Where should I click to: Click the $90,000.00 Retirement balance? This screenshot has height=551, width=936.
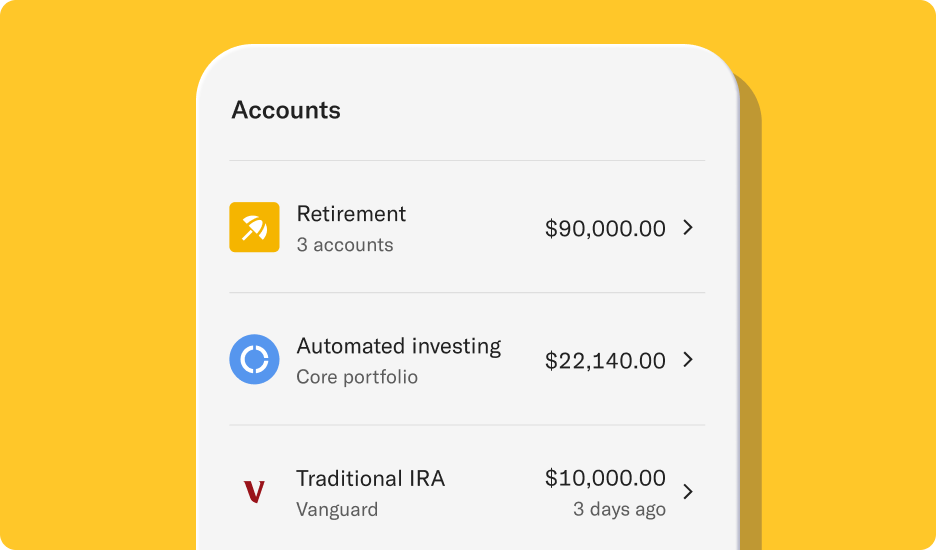[x=605, y=228]
